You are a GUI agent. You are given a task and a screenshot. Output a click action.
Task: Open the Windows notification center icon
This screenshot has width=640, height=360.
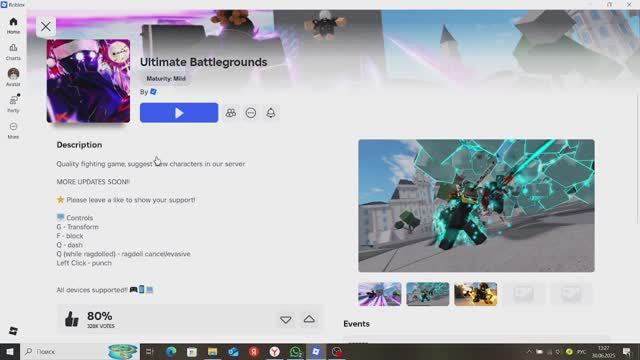coord(627,351)
